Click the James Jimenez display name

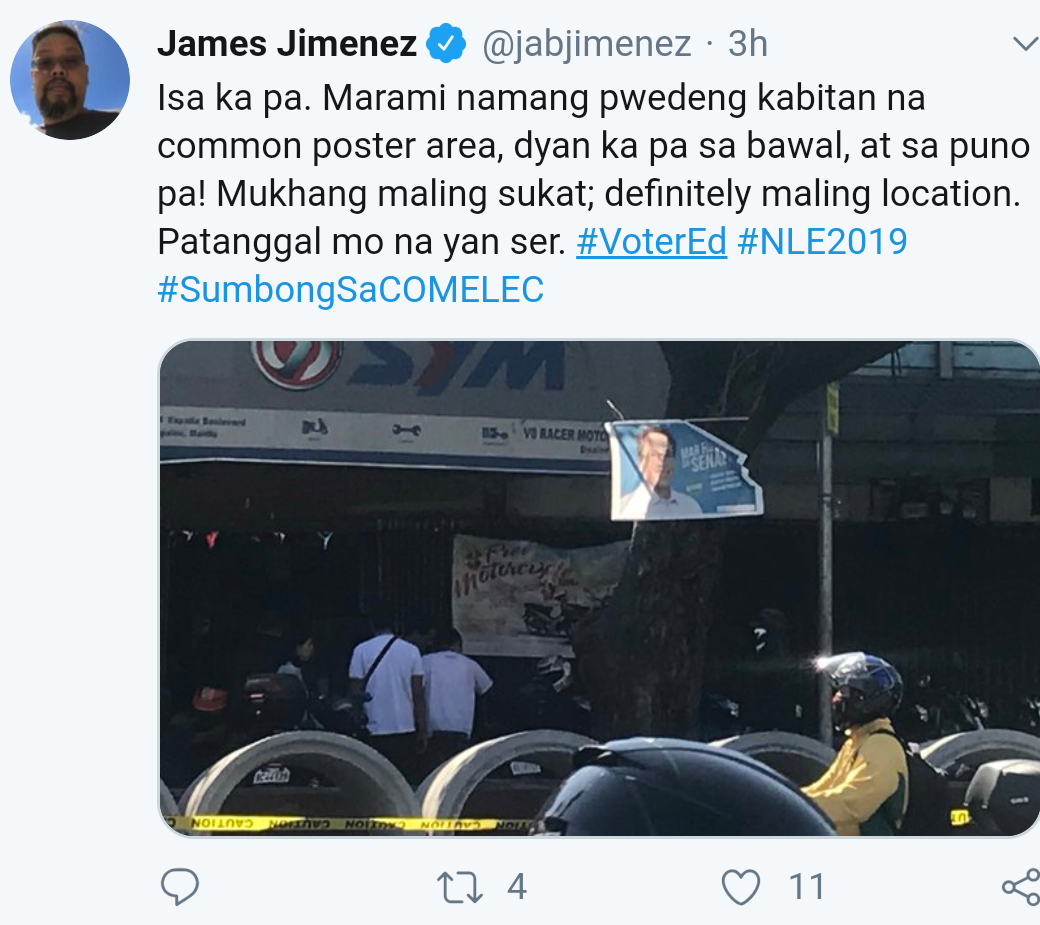[x=287, y=44]
